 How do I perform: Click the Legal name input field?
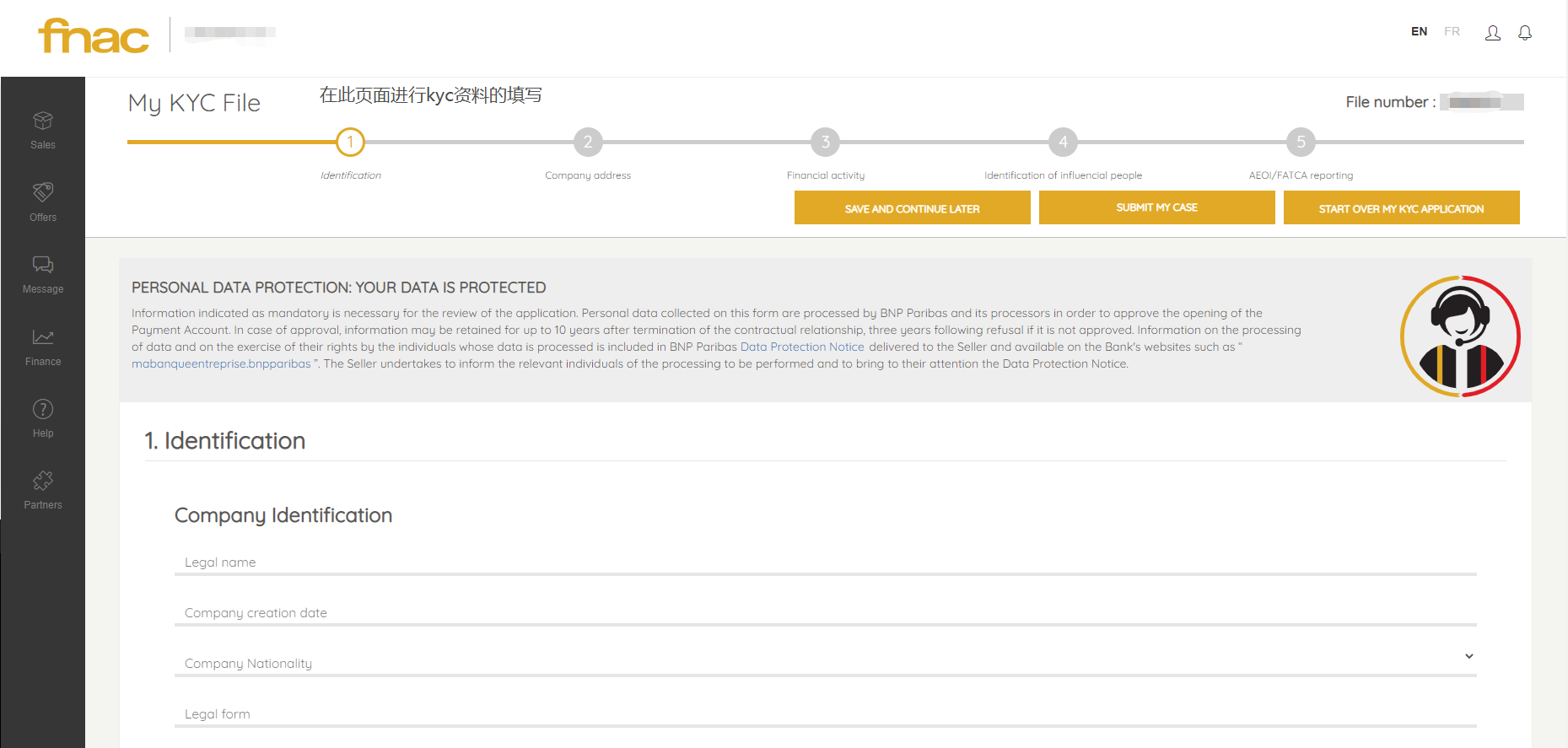[825, 562]
